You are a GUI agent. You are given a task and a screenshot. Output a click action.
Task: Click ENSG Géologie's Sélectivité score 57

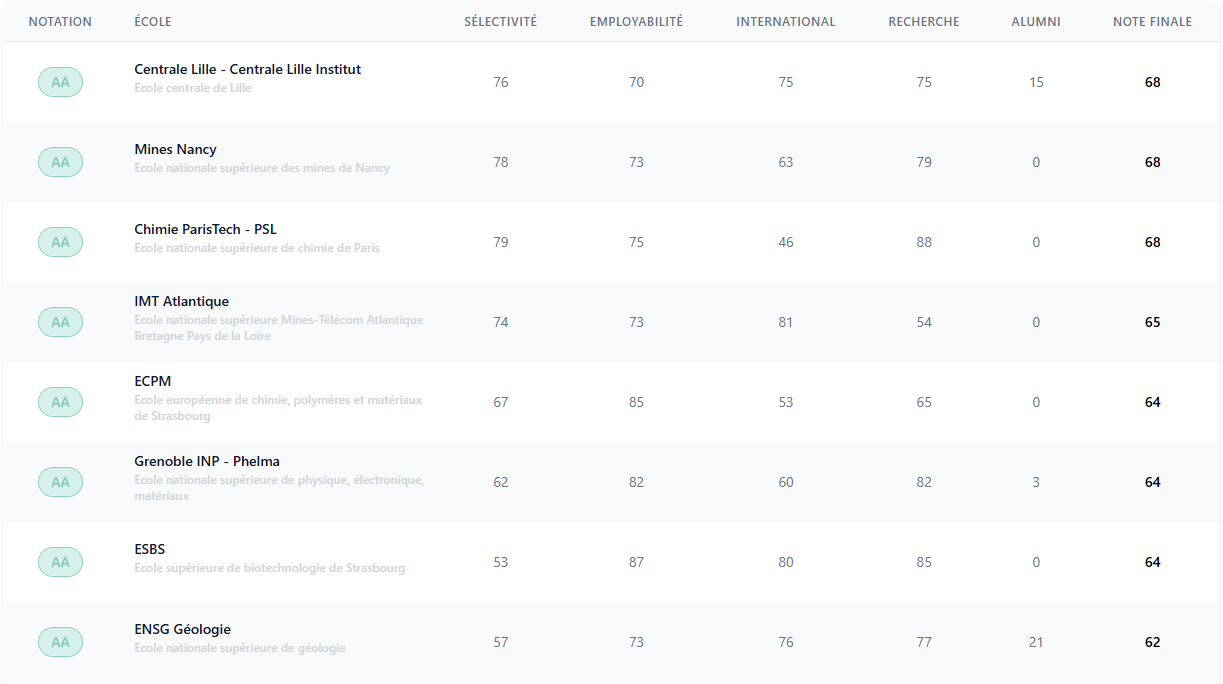(x=501, y=642)
